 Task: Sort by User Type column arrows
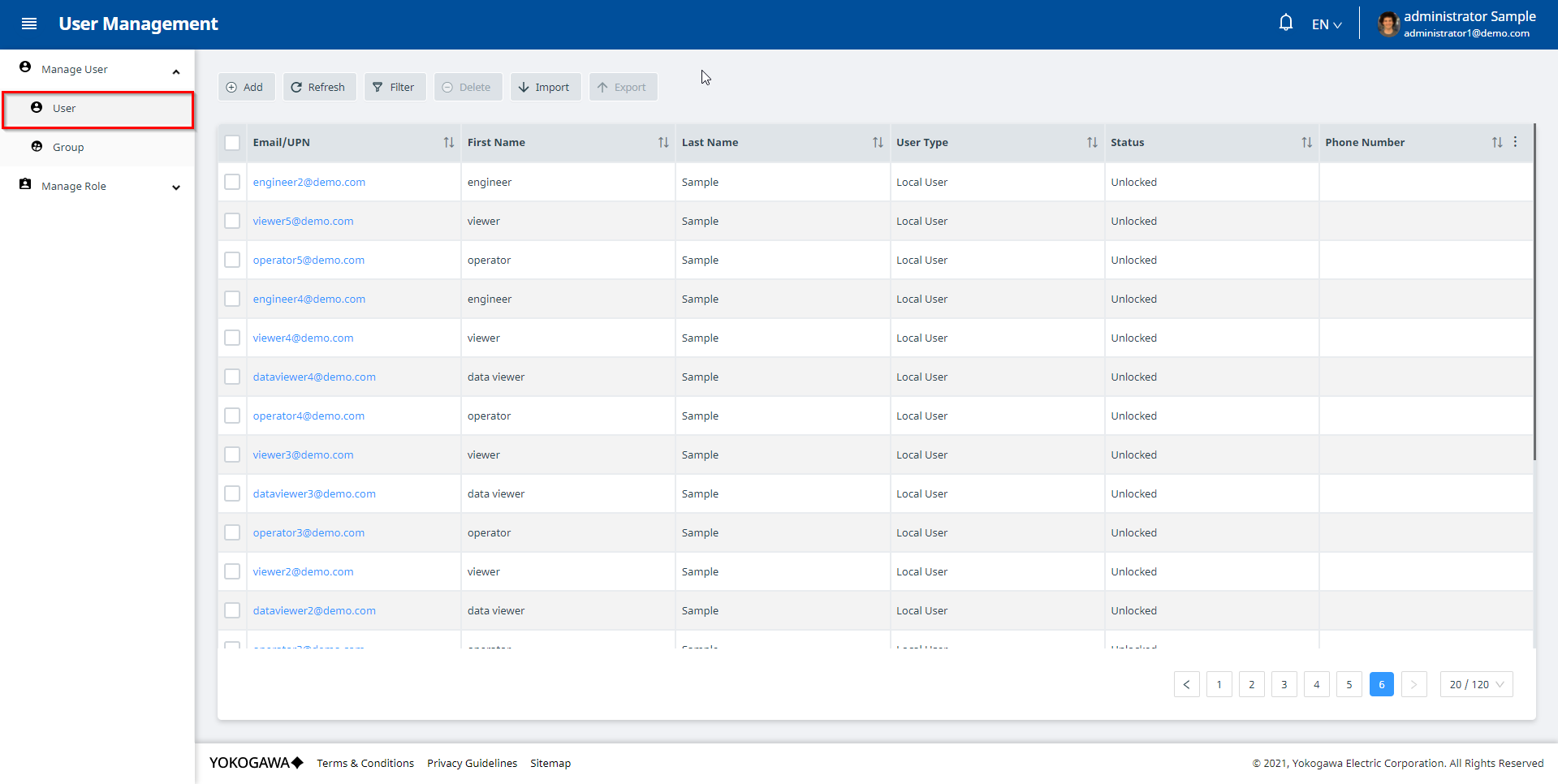pos(1092,142)
